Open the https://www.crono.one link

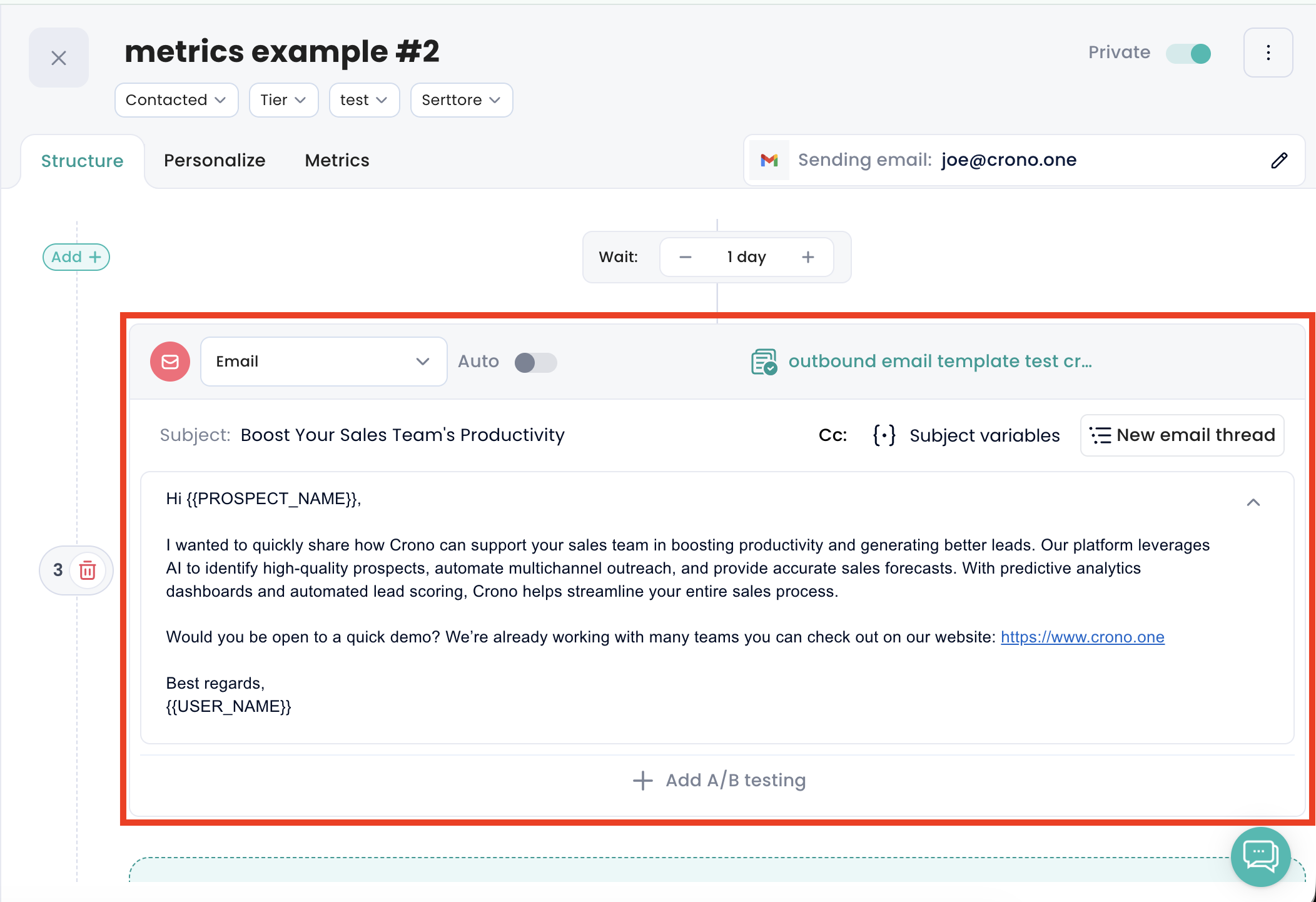pyautogui.click(x=1082, y=637)
